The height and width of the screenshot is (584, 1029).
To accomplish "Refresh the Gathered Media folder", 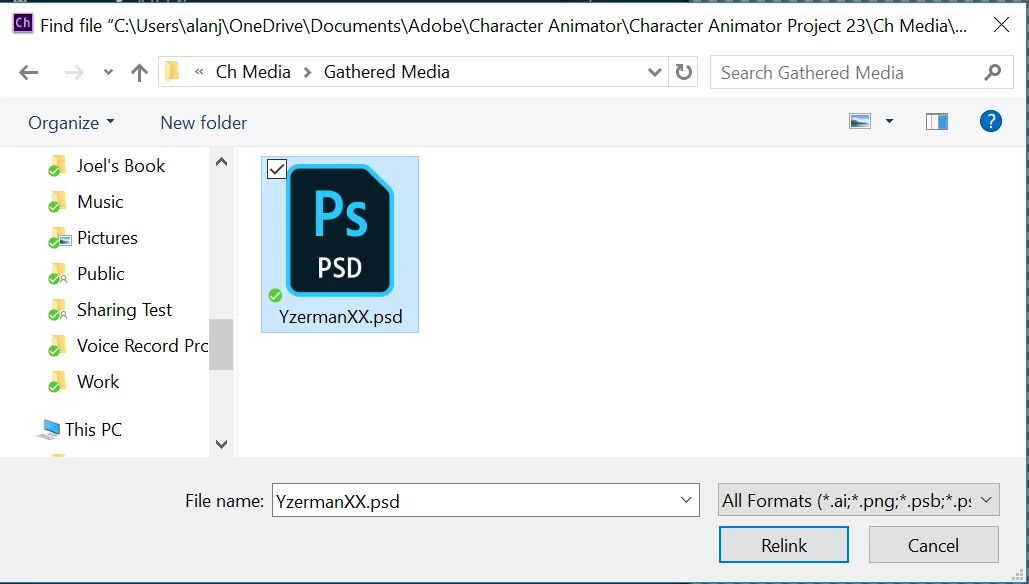I will point(683,72).
